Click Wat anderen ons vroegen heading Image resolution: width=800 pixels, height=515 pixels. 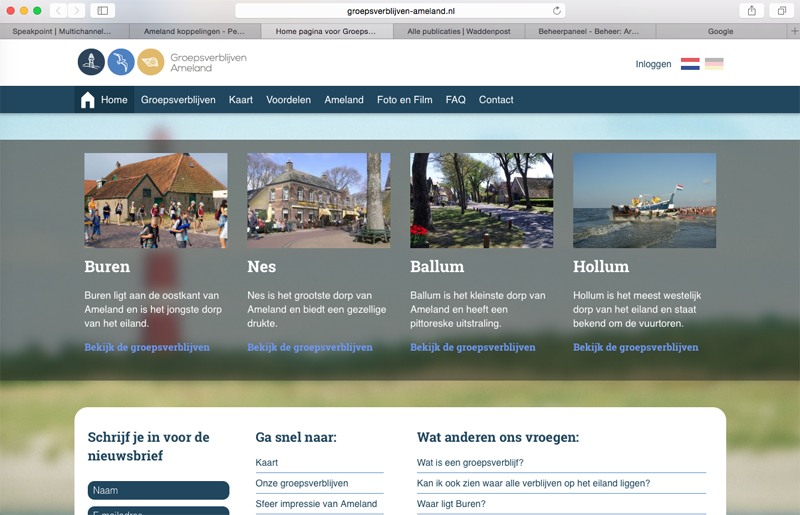[498, 437]
